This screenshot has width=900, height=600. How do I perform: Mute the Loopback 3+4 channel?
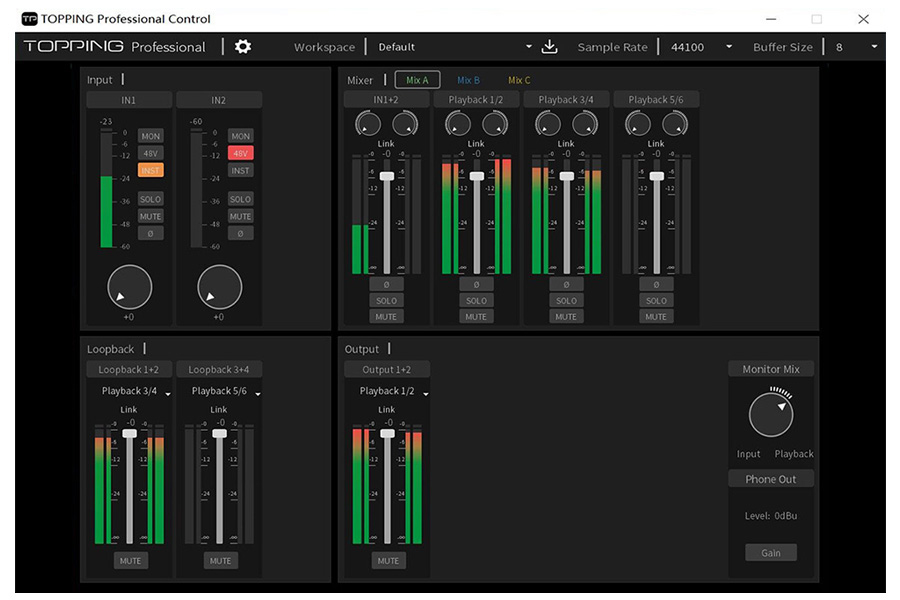(x=219, y=560)
